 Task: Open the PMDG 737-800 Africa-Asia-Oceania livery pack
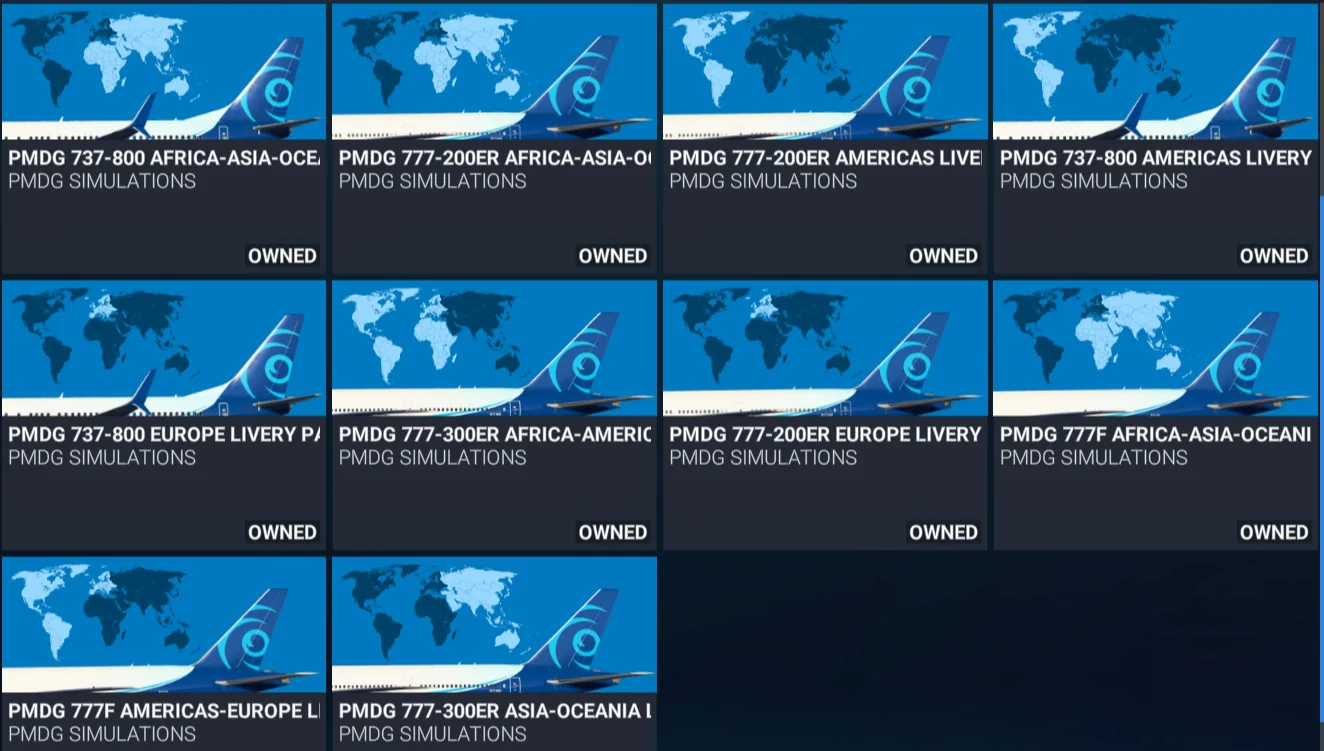tap(164, 70)
